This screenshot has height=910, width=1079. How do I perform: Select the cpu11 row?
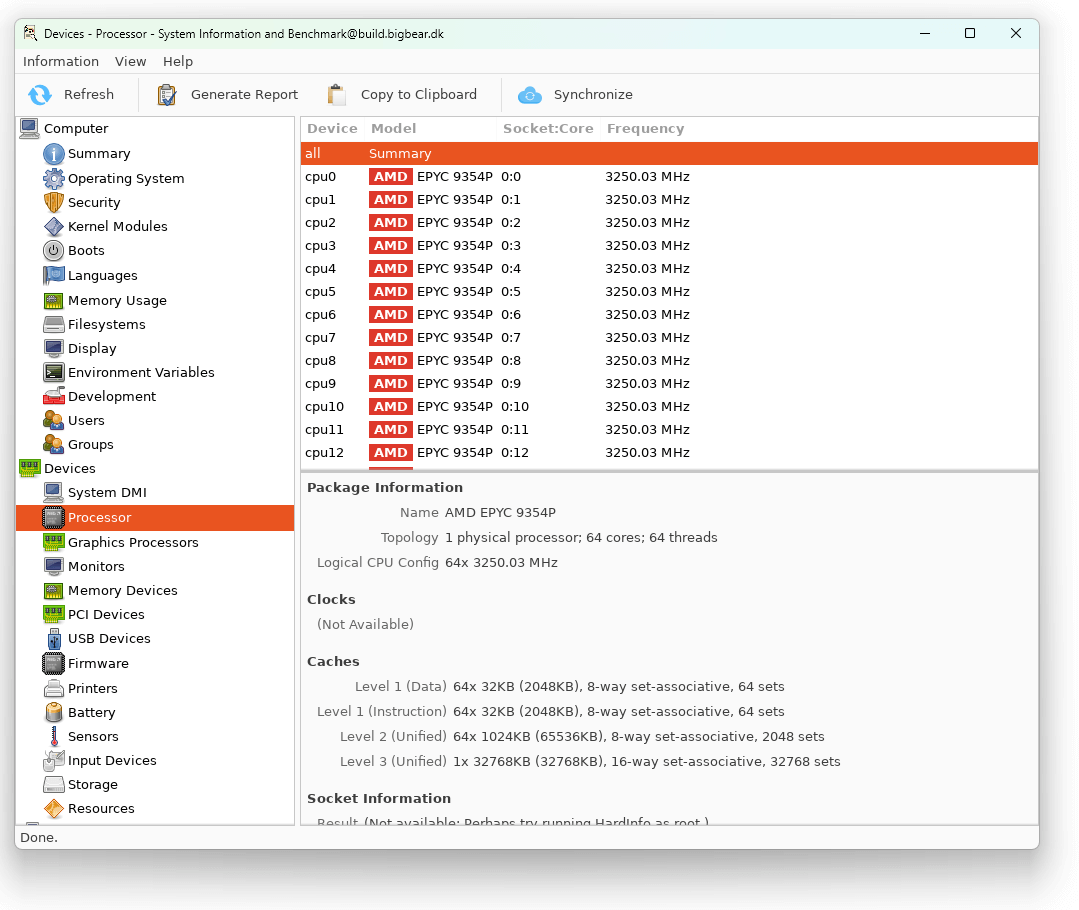click(x=669, y=430)
